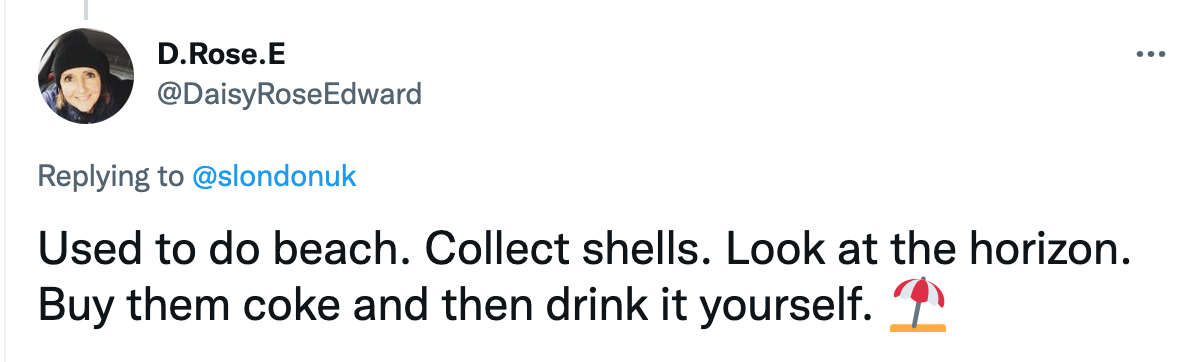The image size is (1194, 362).
Task: Click the beach umbrella emoji
Action: [x=918, y=305]
